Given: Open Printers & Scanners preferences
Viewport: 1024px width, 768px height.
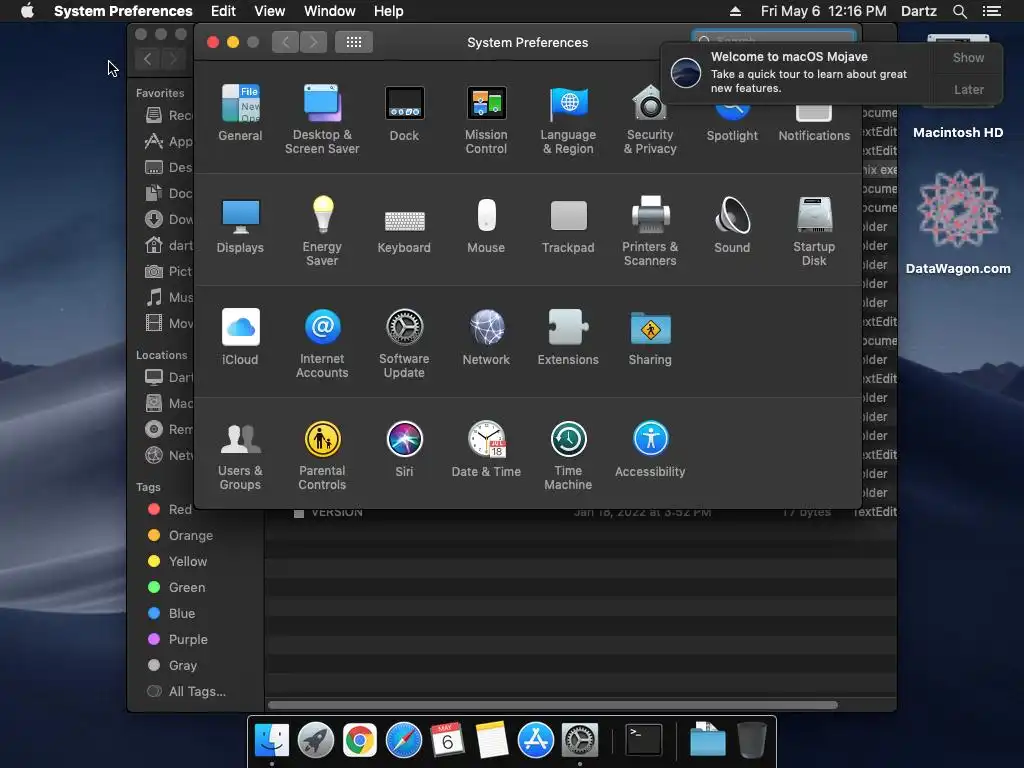Looking at the screenshot, I should (650, 231).
